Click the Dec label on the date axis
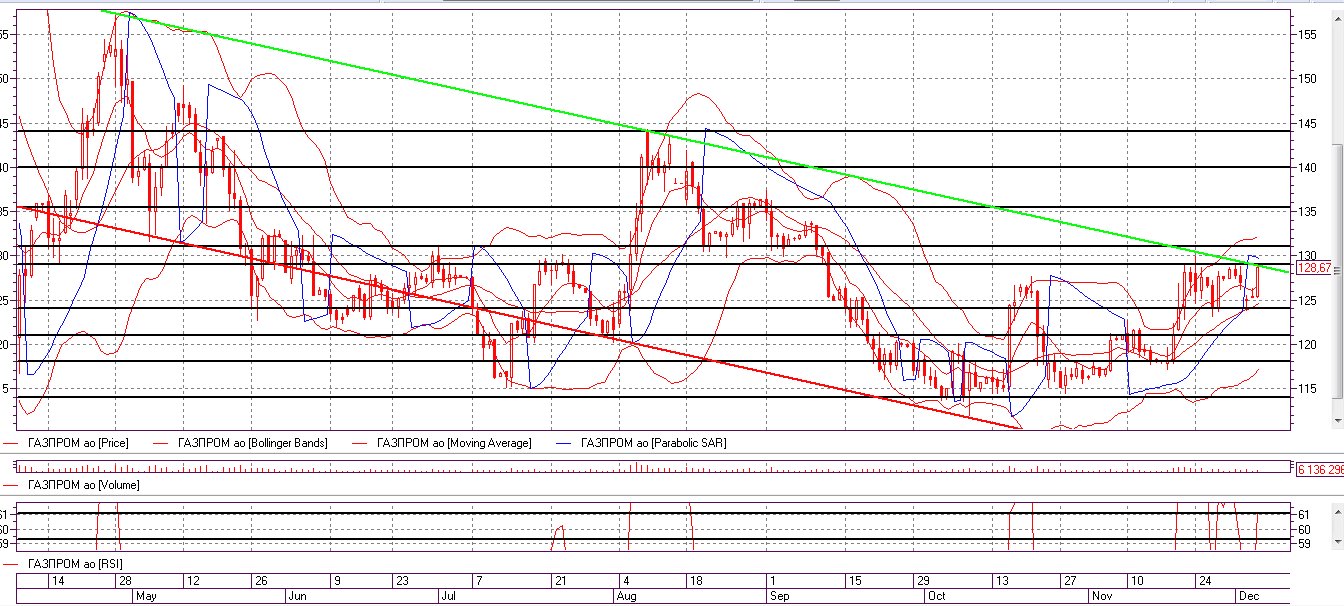Viewport: 1344px width, 606px height. (1248, 596)
